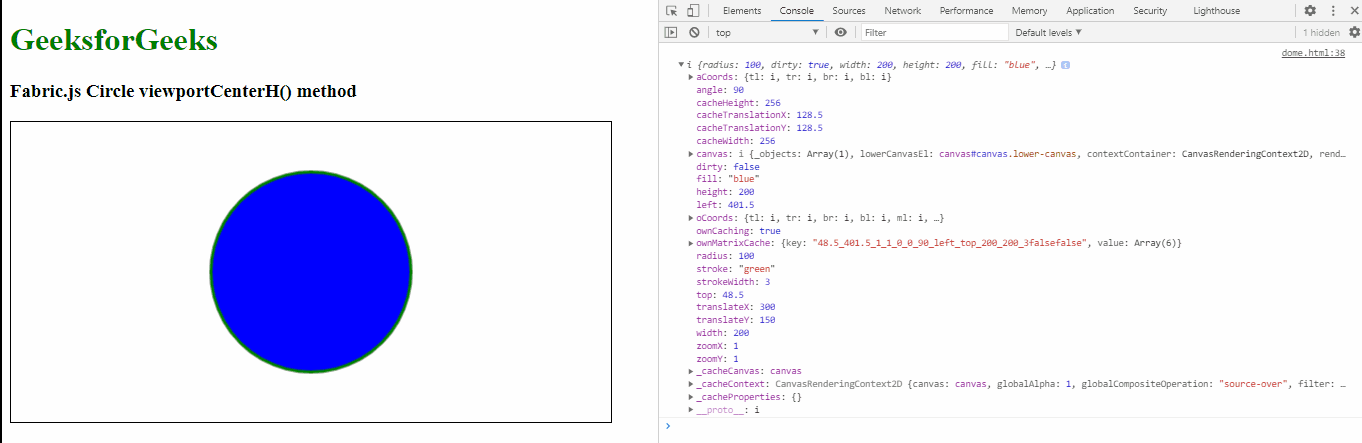Screen dimensions: 1362x443
Task: Expand the _cacheCanvas property
Action: click(691, 371)
